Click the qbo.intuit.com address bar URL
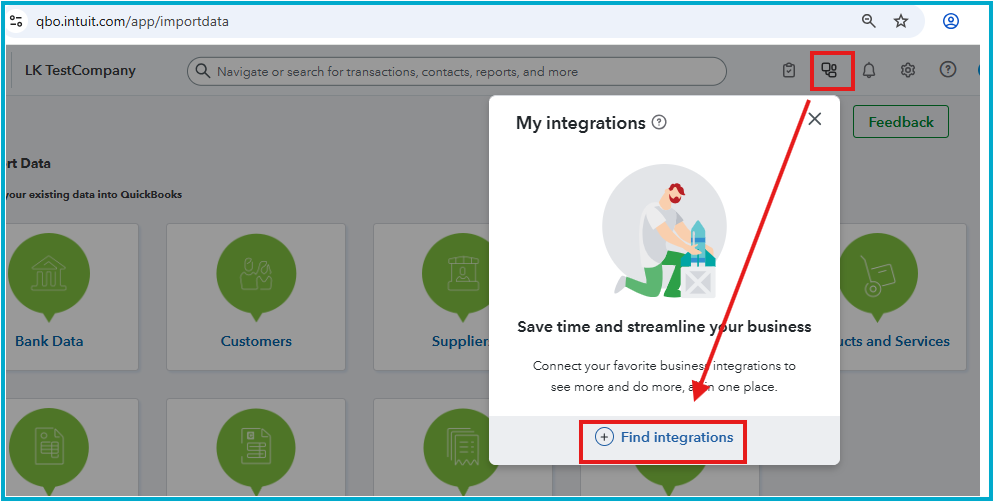 pos(132,22)
